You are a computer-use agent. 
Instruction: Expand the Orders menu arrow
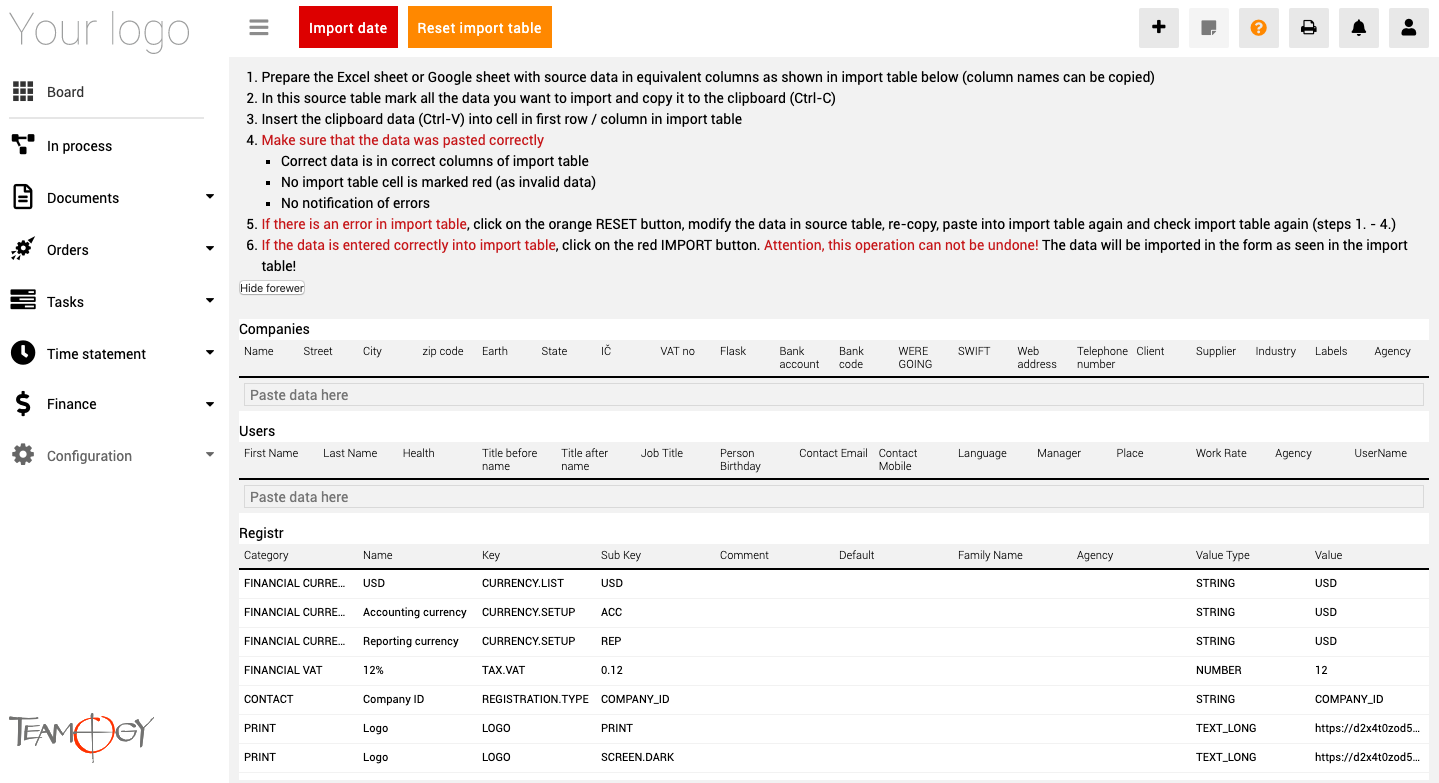pos(210,249)
